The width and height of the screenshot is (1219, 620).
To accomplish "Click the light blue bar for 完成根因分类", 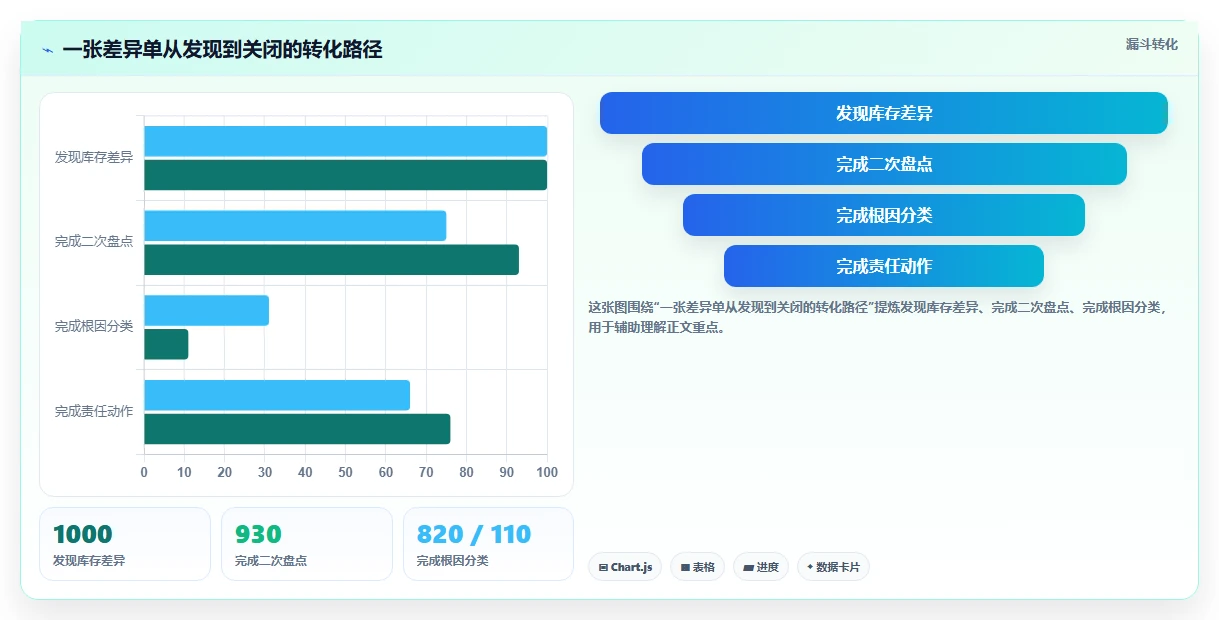I will tap(206, 310).
